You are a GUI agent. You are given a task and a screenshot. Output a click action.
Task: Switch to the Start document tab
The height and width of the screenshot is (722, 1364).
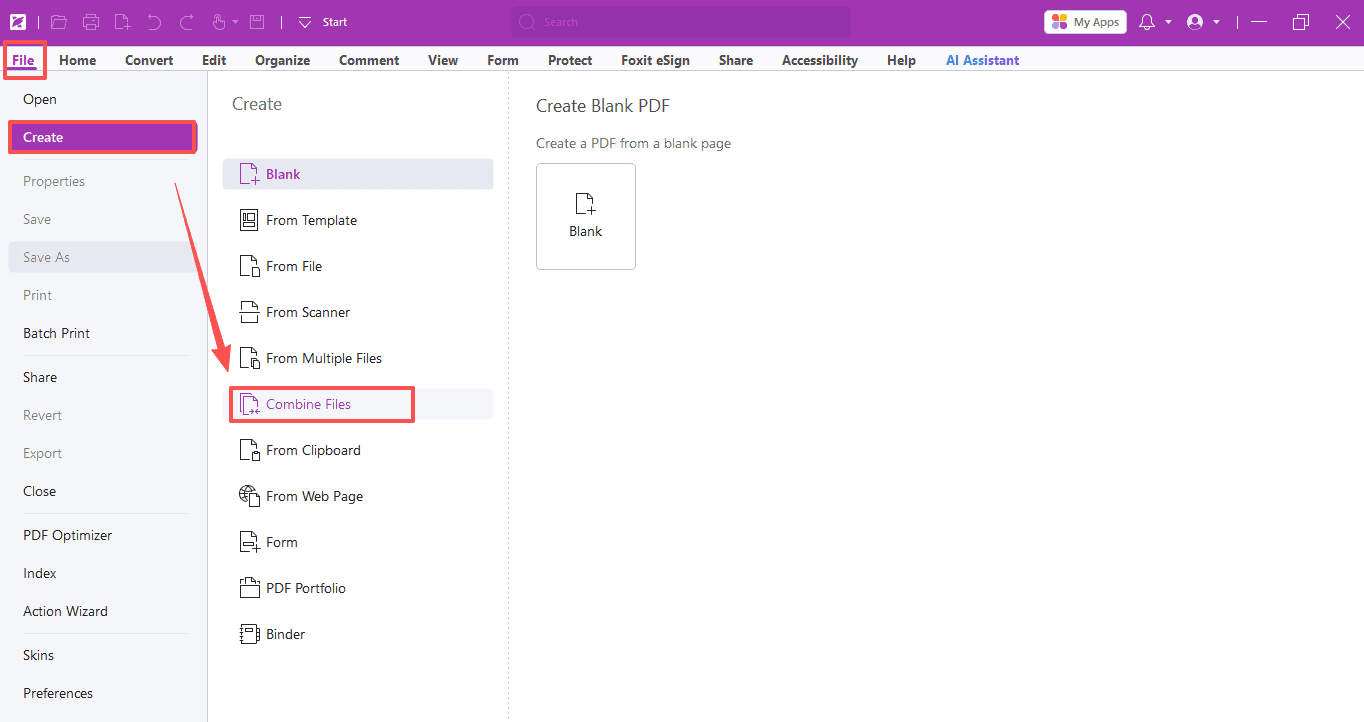[335, 22]
